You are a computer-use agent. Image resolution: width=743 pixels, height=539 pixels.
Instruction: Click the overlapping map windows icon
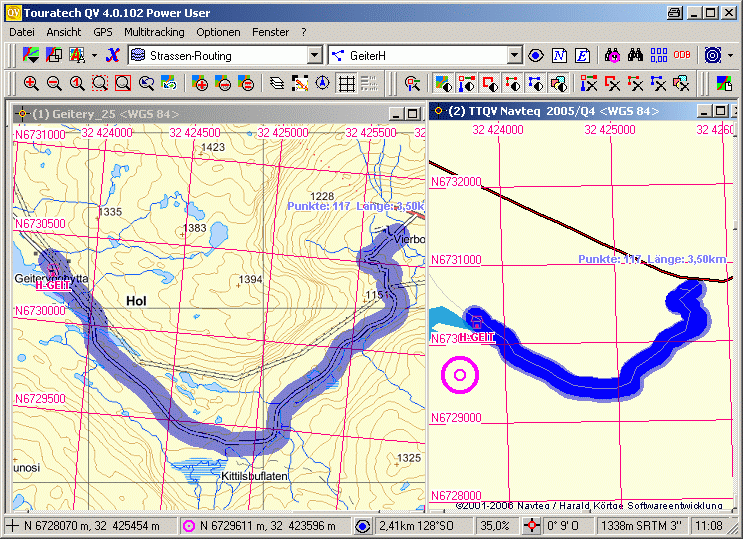point(54,55)
